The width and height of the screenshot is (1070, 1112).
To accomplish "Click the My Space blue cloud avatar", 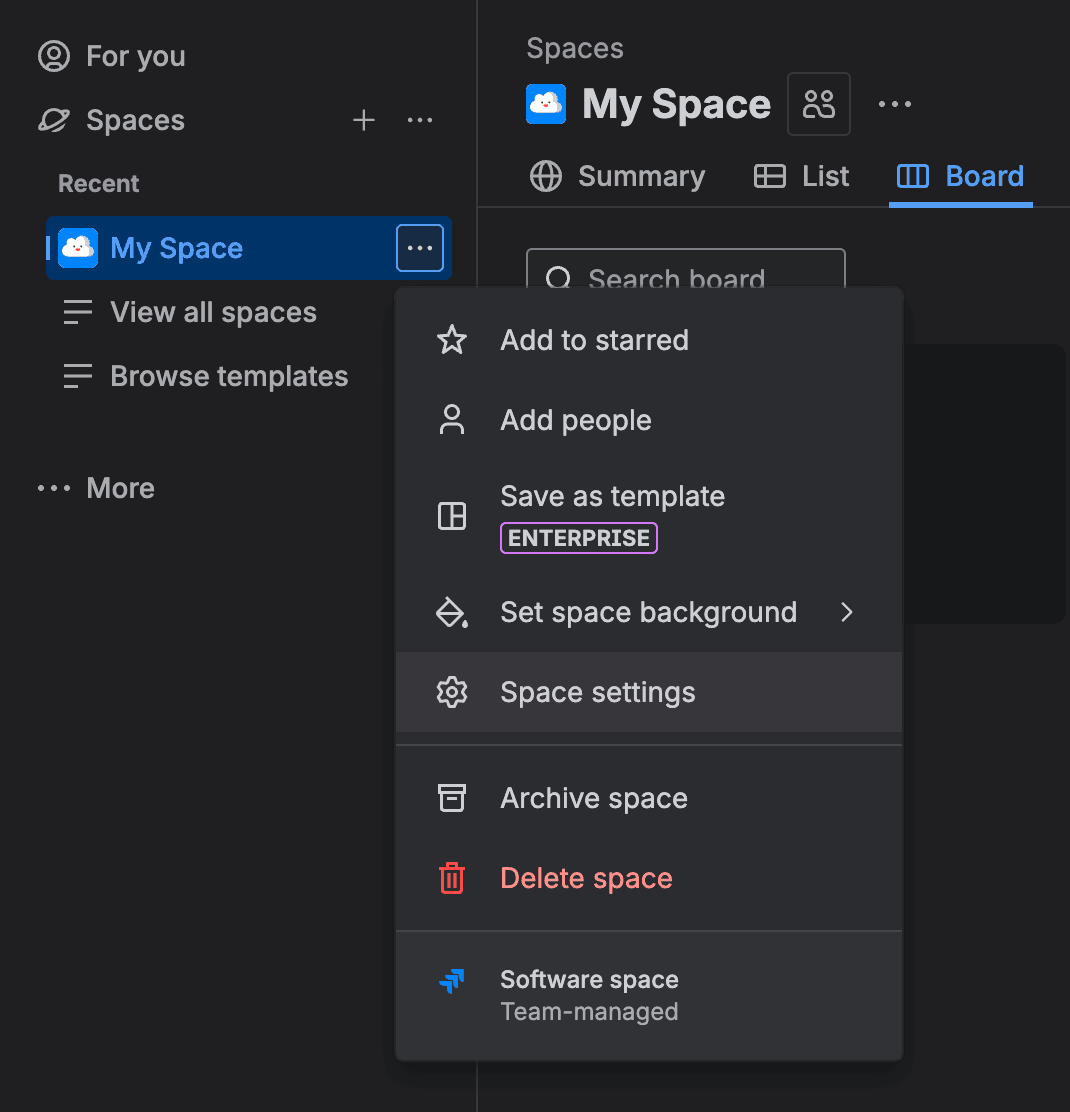I will (x=545, y=104).
